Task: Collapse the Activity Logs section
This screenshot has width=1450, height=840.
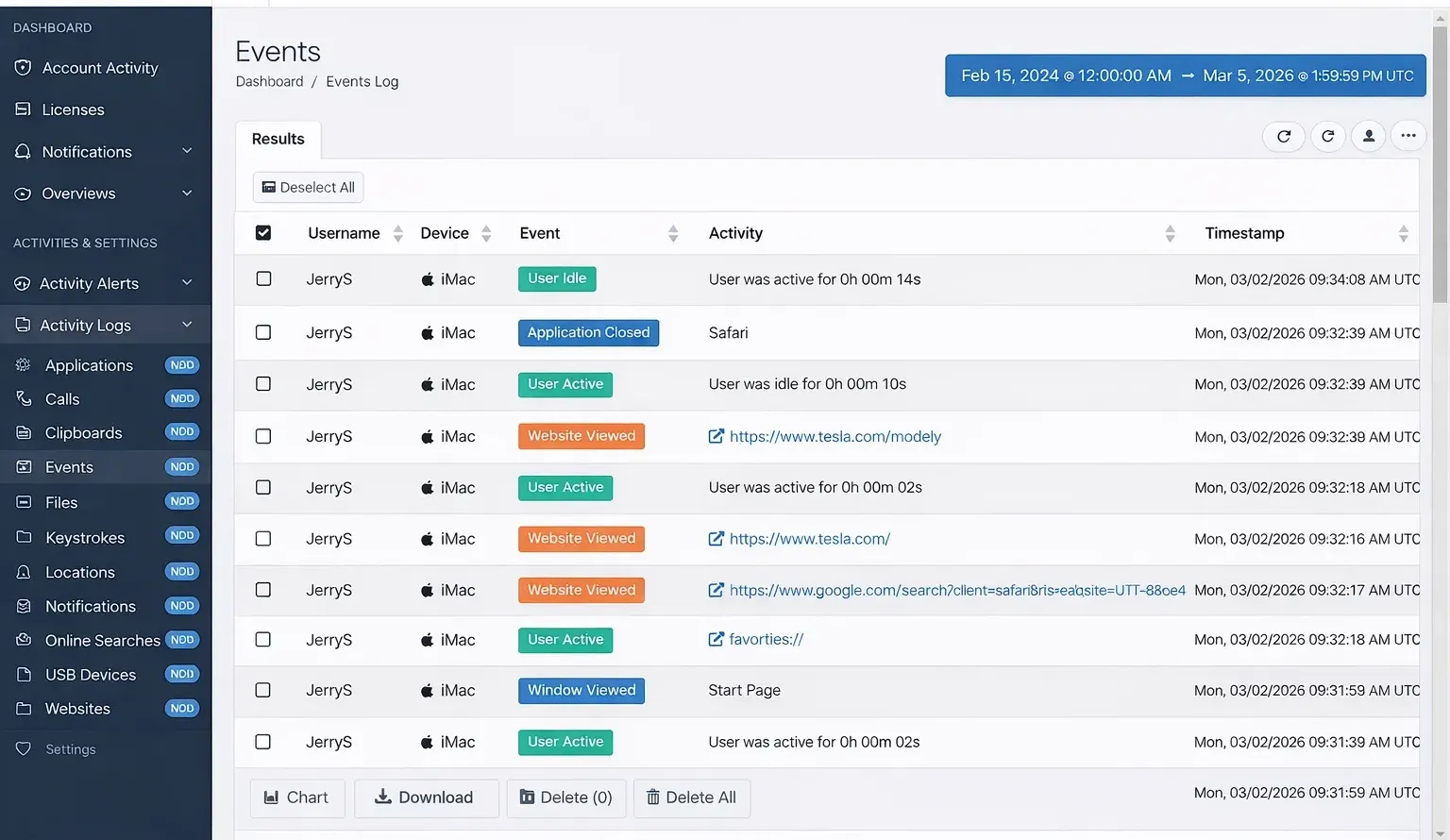Action: (186, 325)
